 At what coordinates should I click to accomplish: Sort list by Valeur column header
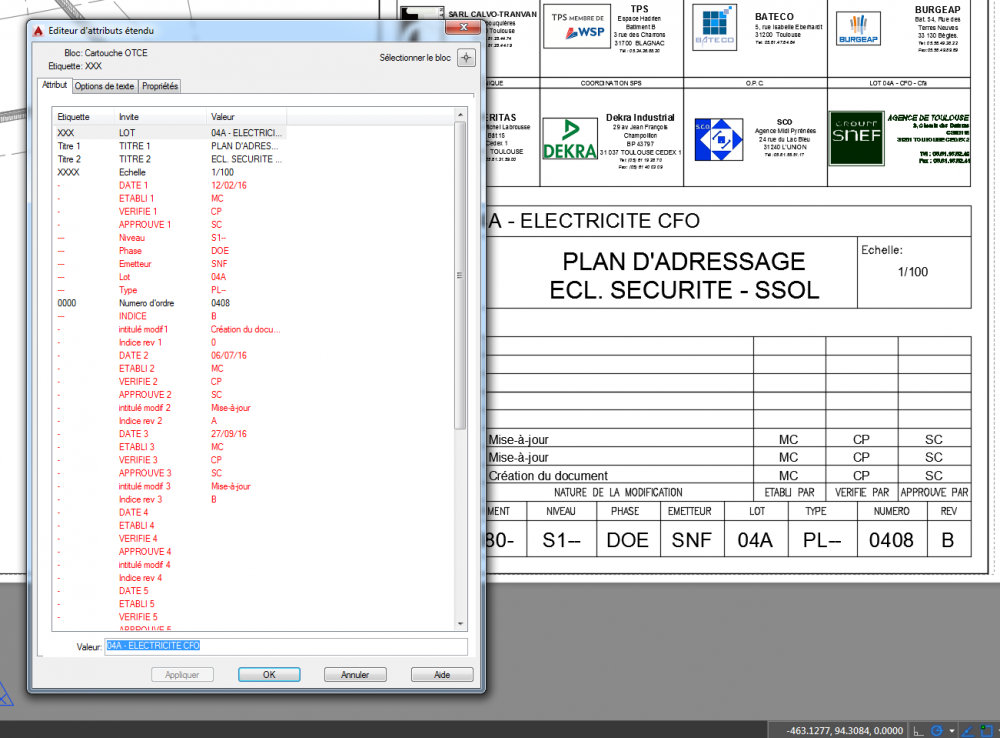[247, 117]
